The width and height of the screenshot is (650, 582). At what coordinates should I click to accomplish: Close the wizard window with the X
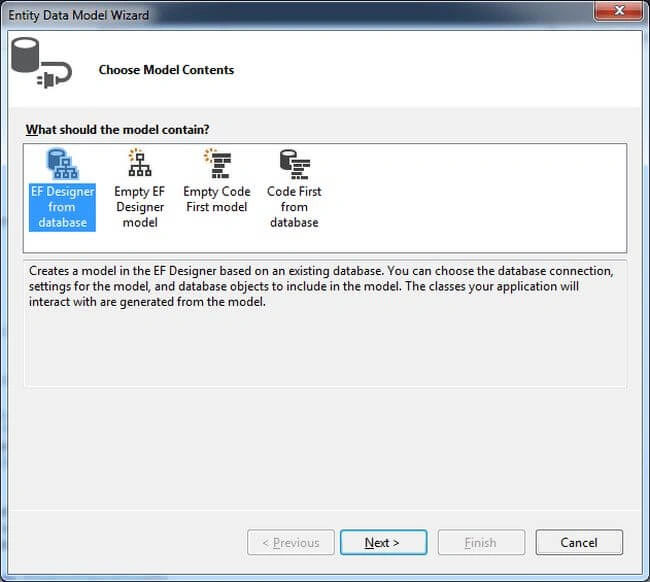point(618,10)
